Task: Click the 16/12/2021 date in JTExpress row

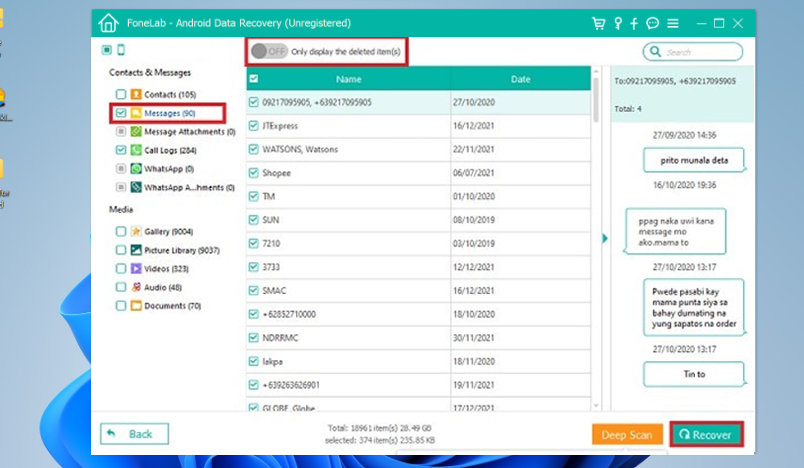Action: tap(473, 126)
